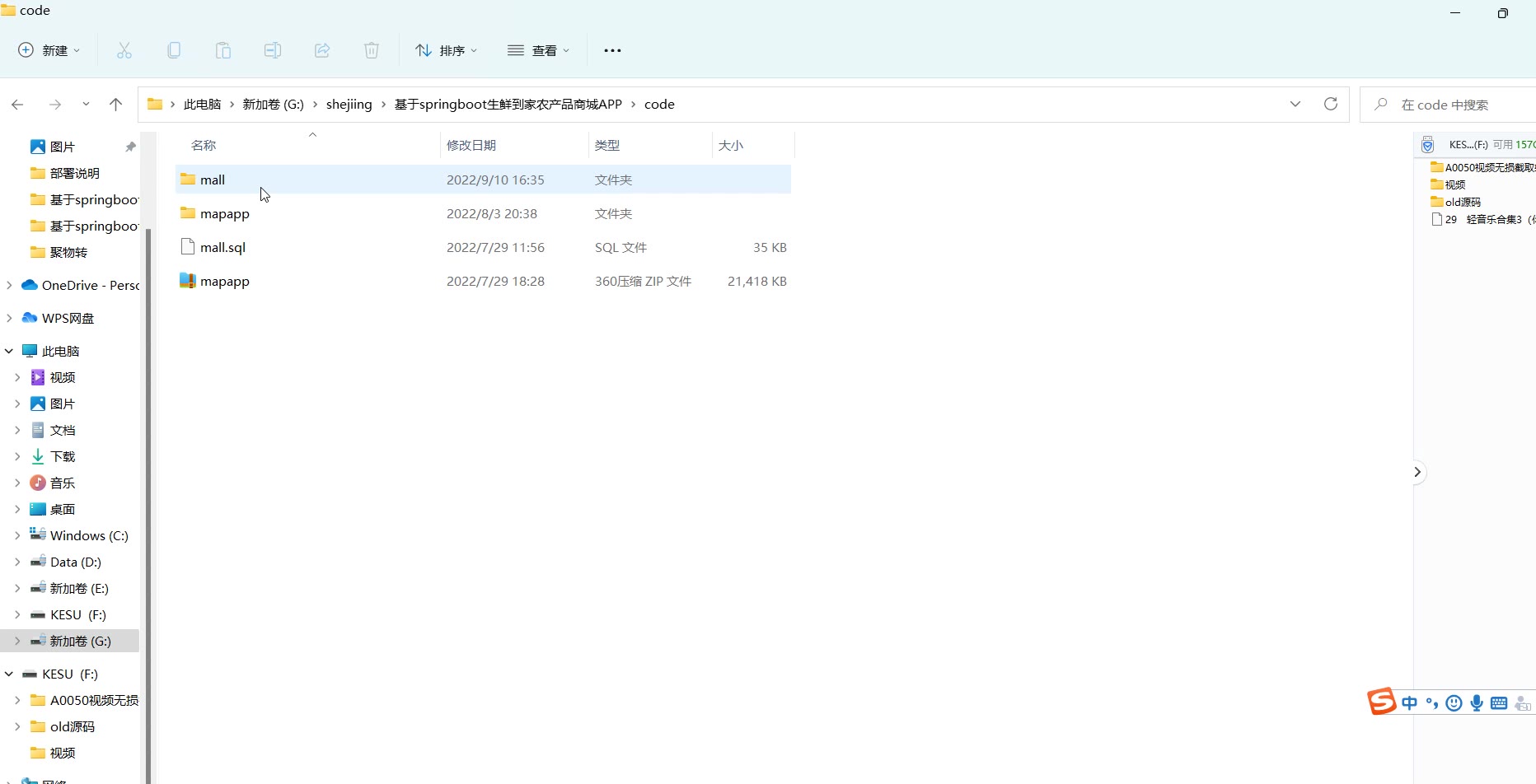Click 此电脑 in the address breadcrumb
The height and width of the screenshot is (784, 1536).
202,105
